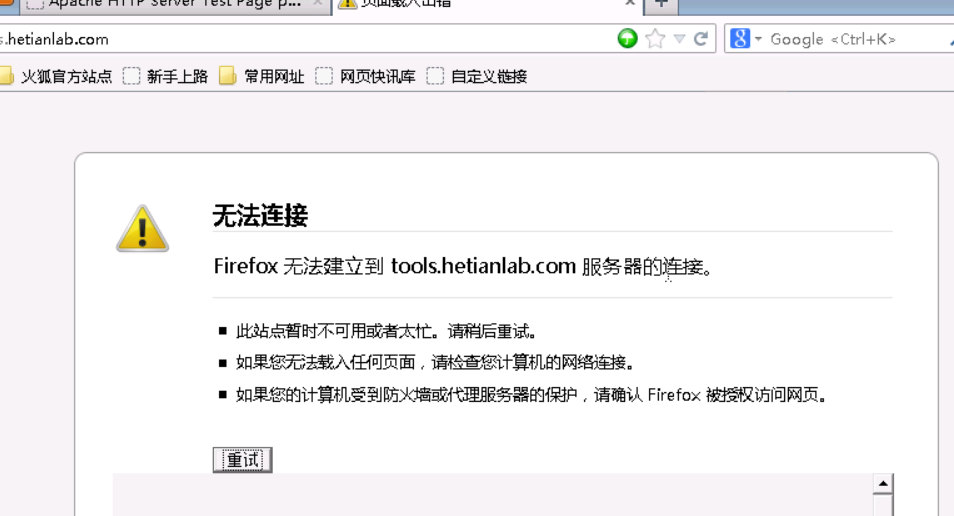
Task: Close the Apache HTTP Server tab
Action: (x=317, y=3)
